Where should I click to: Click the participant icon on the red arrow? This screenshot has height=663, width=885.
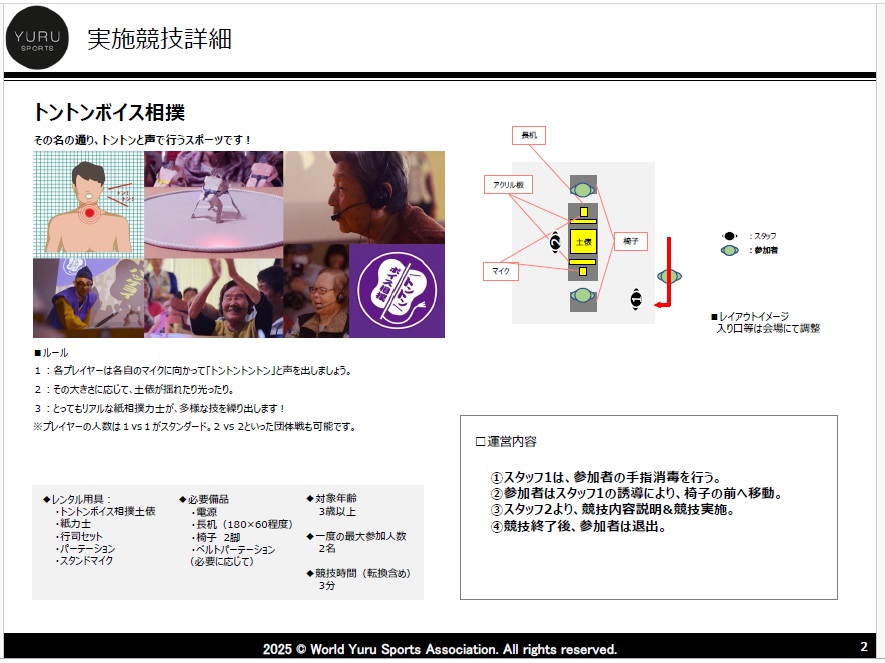[669, 276]
